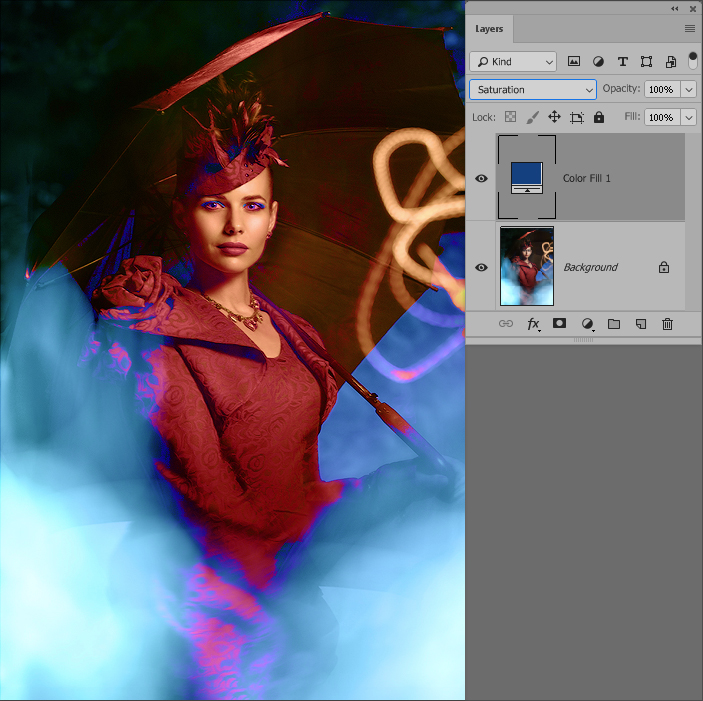Select the Color Fill 1 layer name

(586, 178)
